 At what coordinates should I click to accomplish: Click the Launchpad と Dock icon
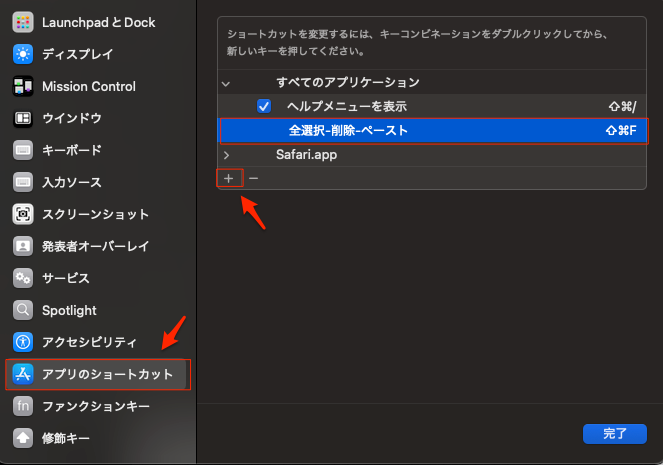[24, 22]
